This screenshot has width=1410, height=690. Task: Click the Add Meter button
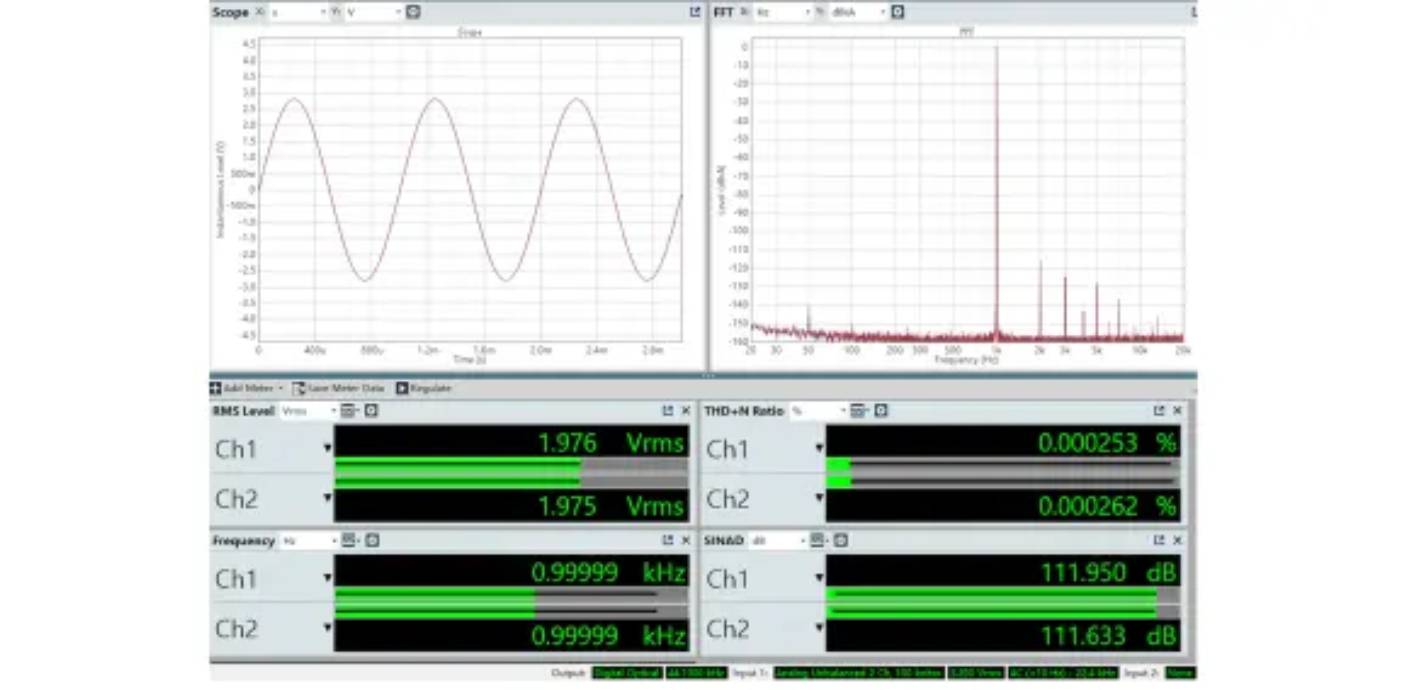(246, 388)
